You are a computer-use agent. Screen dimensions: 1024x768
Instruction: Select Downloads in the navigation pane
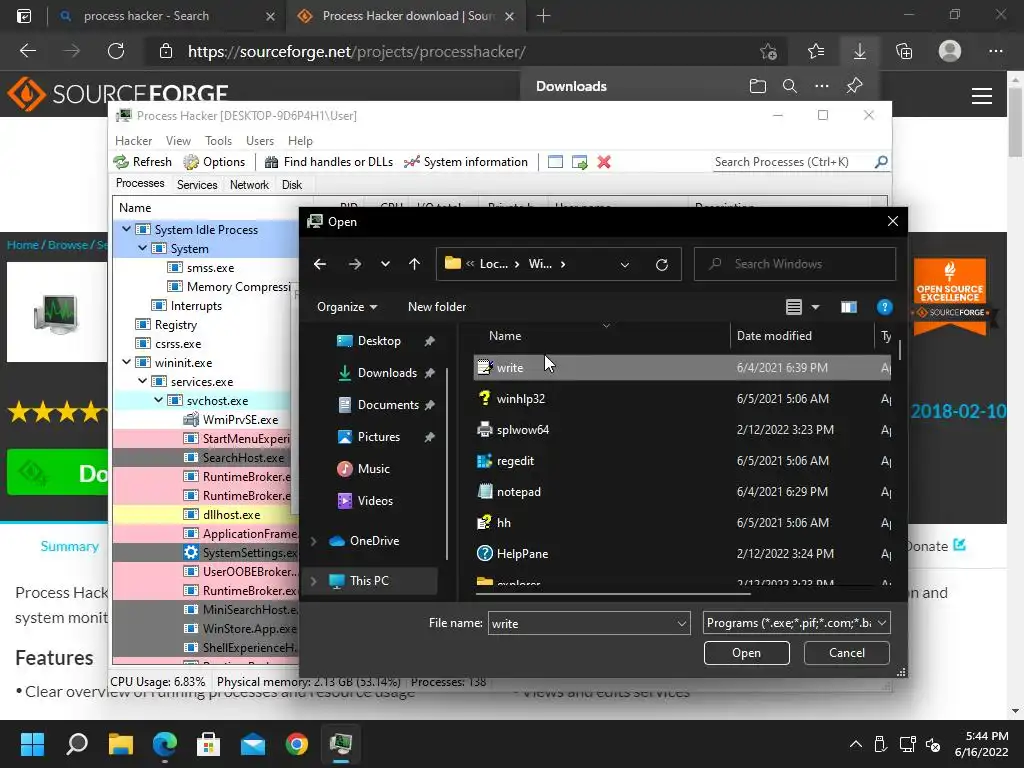387,373
